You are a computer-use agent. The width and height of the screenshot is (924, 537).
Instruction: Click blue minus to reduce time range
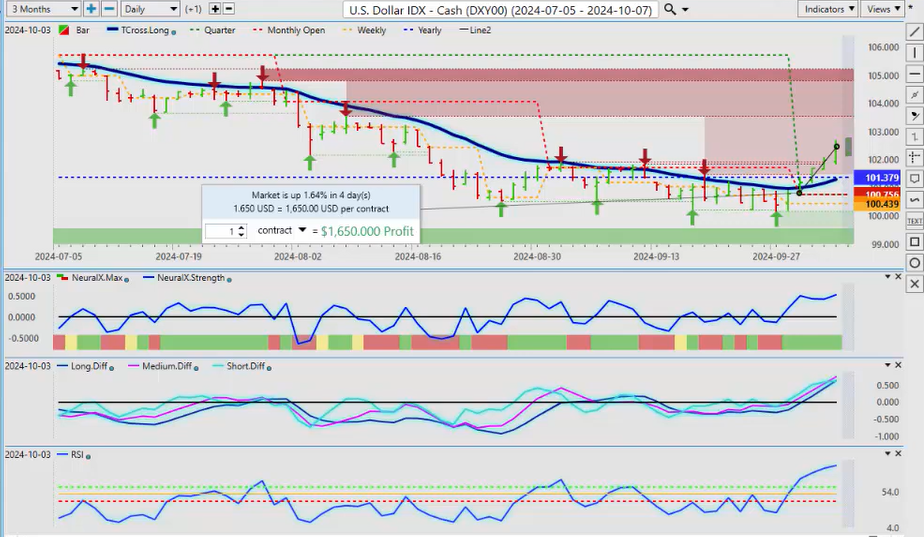(109, 9)
